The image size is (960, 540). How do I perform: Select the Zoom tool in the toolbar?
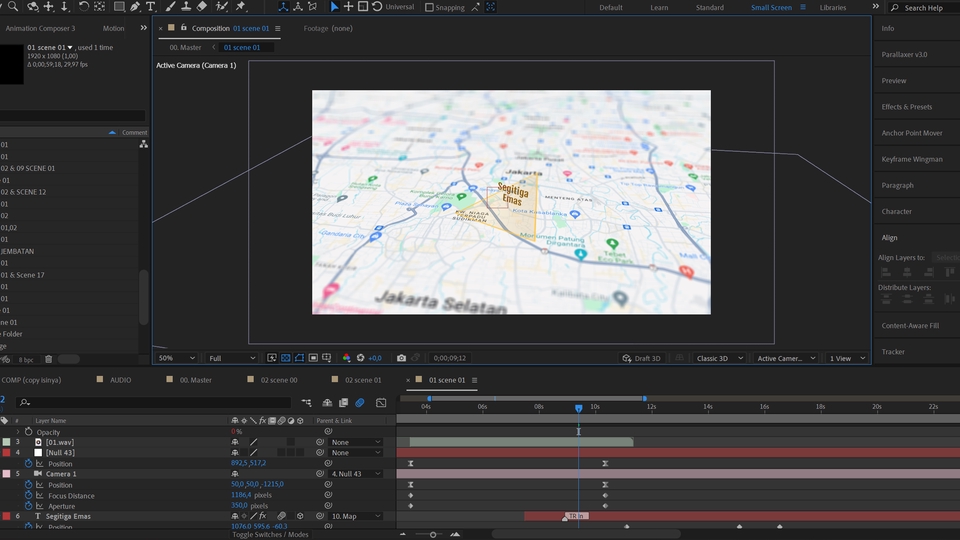(13, 6)
